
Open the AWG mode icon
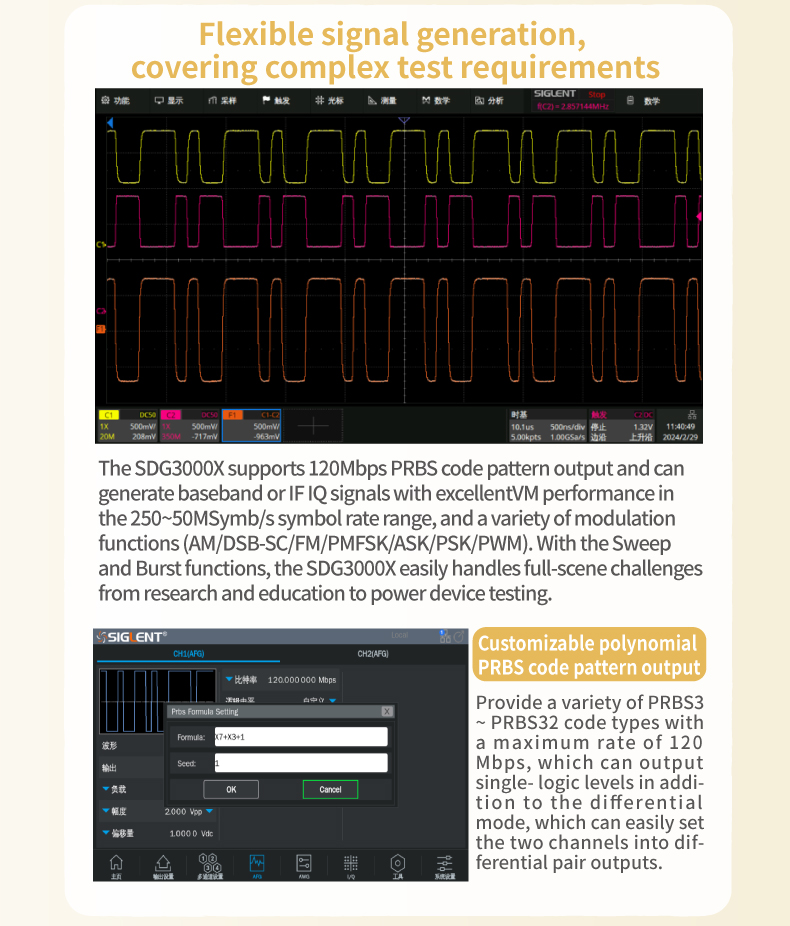(x=304, y=864)
